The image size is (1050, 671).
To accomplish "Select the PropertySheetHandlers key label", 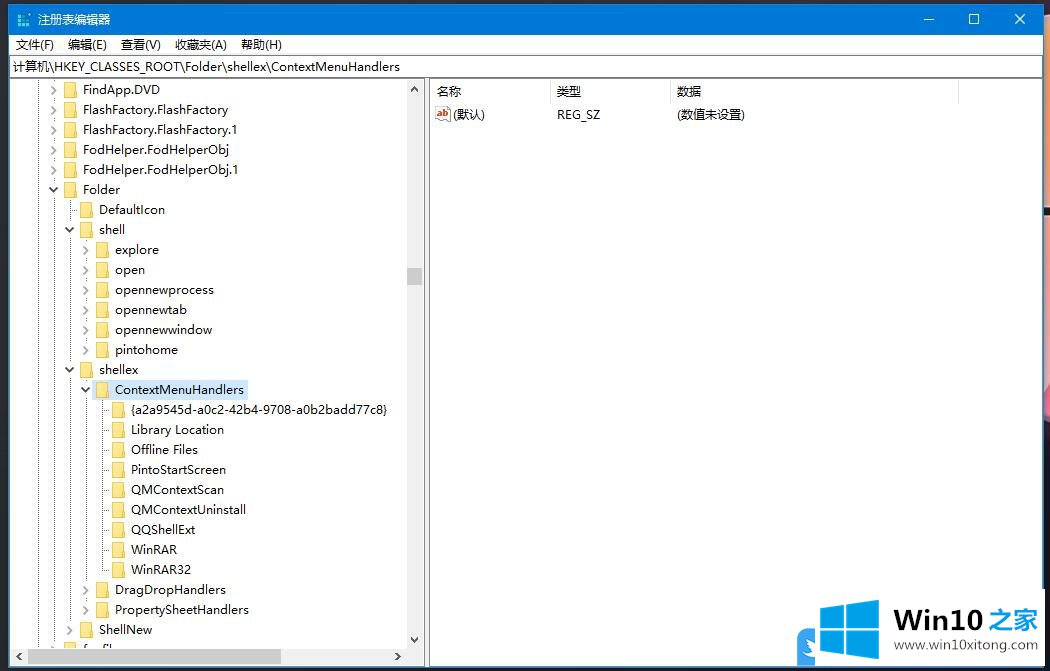I will [181, 611].
